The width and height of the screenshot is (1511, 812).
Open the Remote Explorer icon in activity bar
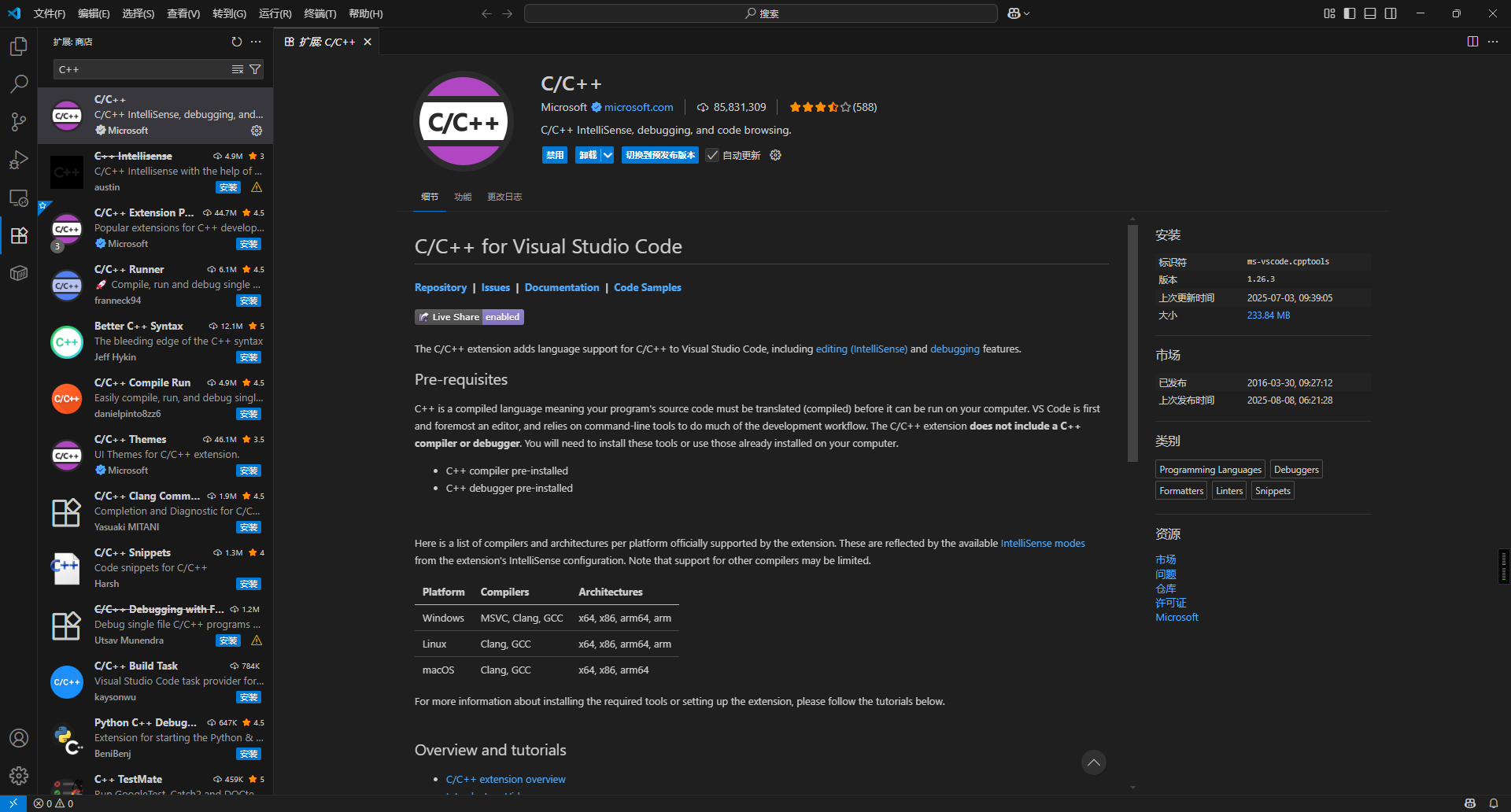19,198
